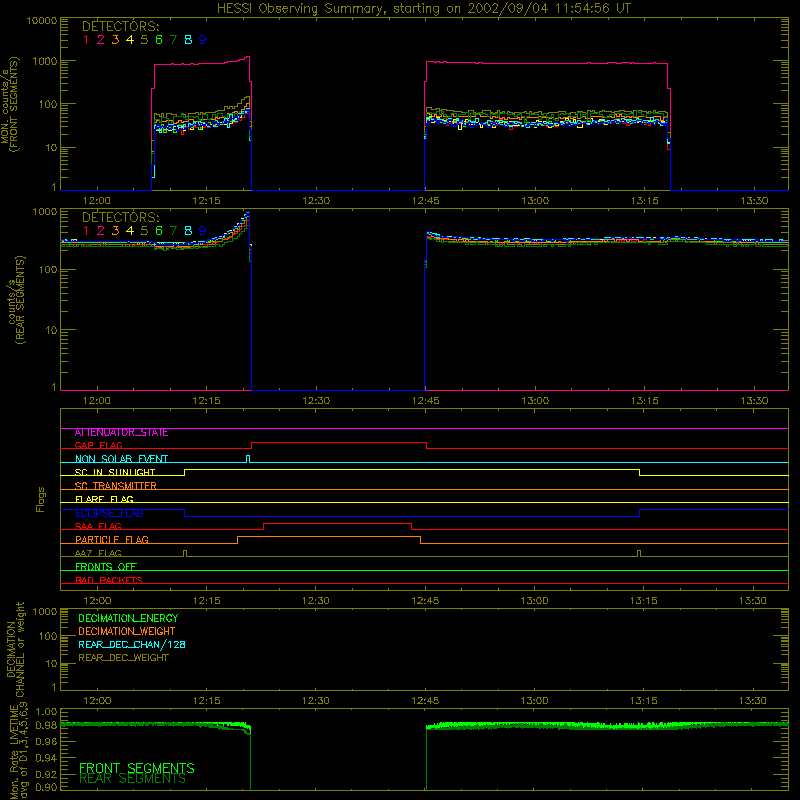Viewport: 800px width, 800px height.
Task: Select the FRONTS_OFF flag label
Action: click(x=106, y=567)
